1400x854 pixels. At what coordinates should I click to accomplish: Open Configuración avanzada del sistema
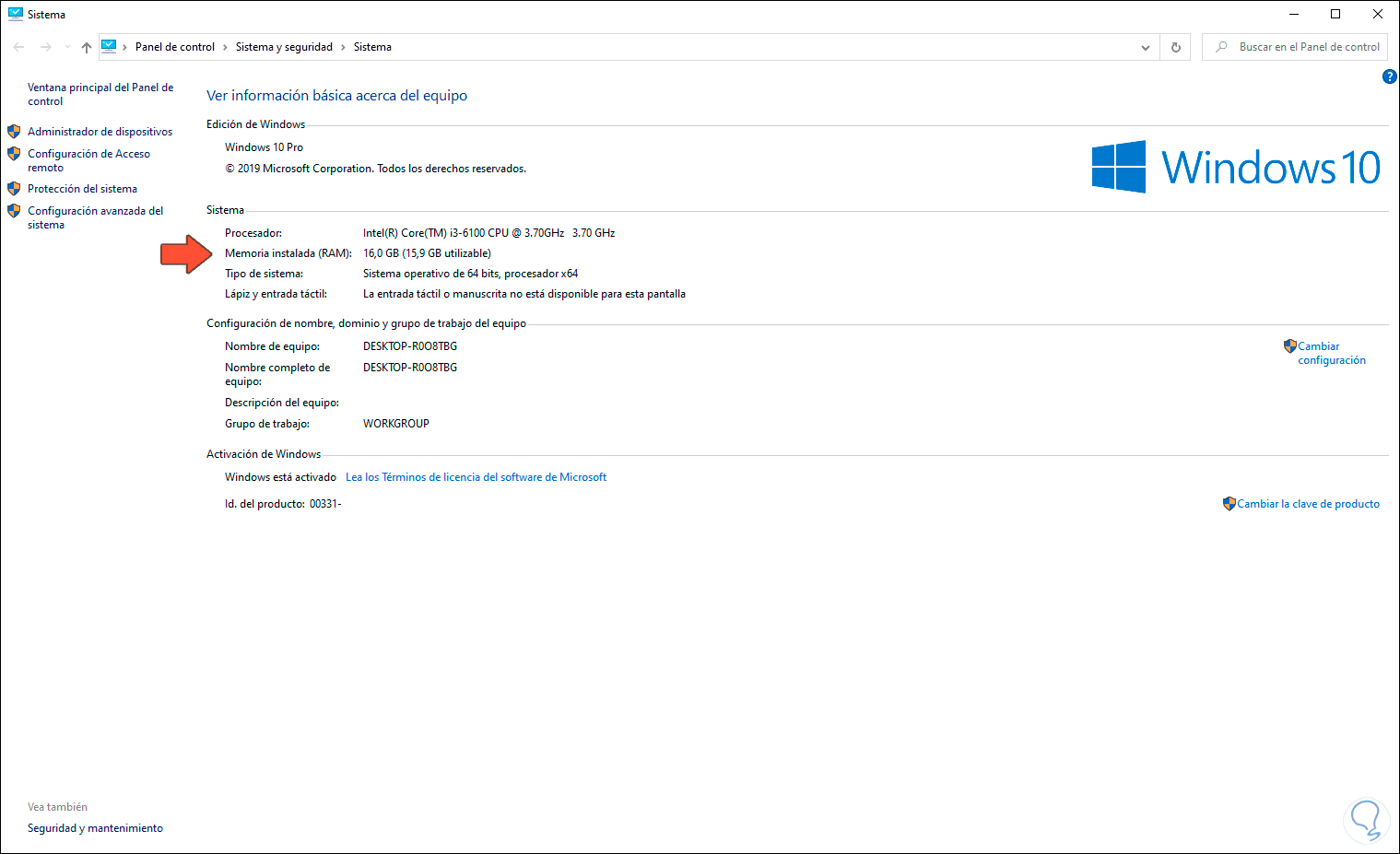(95, 217)
